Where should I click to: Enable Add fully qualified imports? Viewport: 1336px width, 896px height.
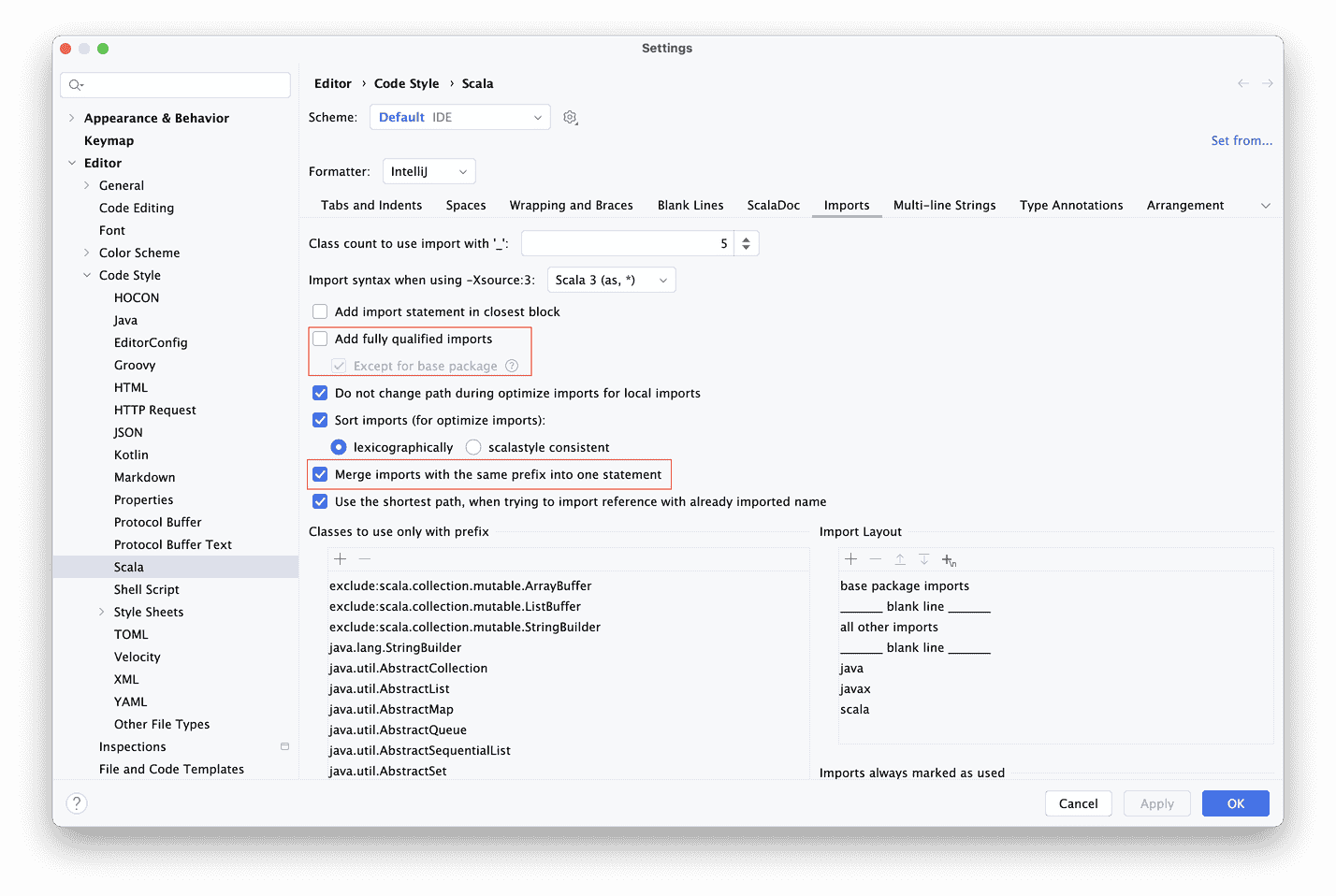coord(320,340)
